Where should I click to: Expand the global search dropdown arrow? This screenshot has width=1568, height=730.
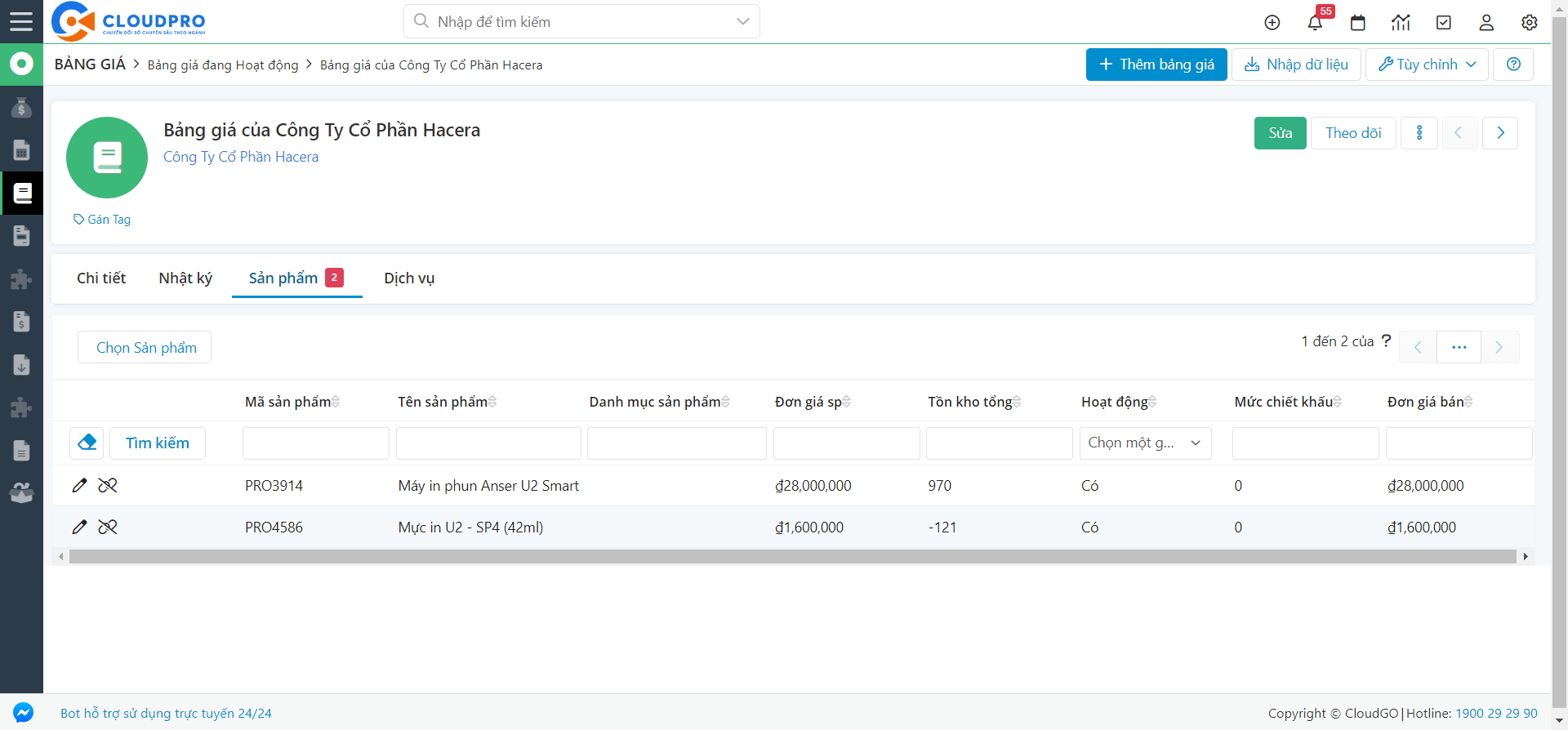(742, 22)
